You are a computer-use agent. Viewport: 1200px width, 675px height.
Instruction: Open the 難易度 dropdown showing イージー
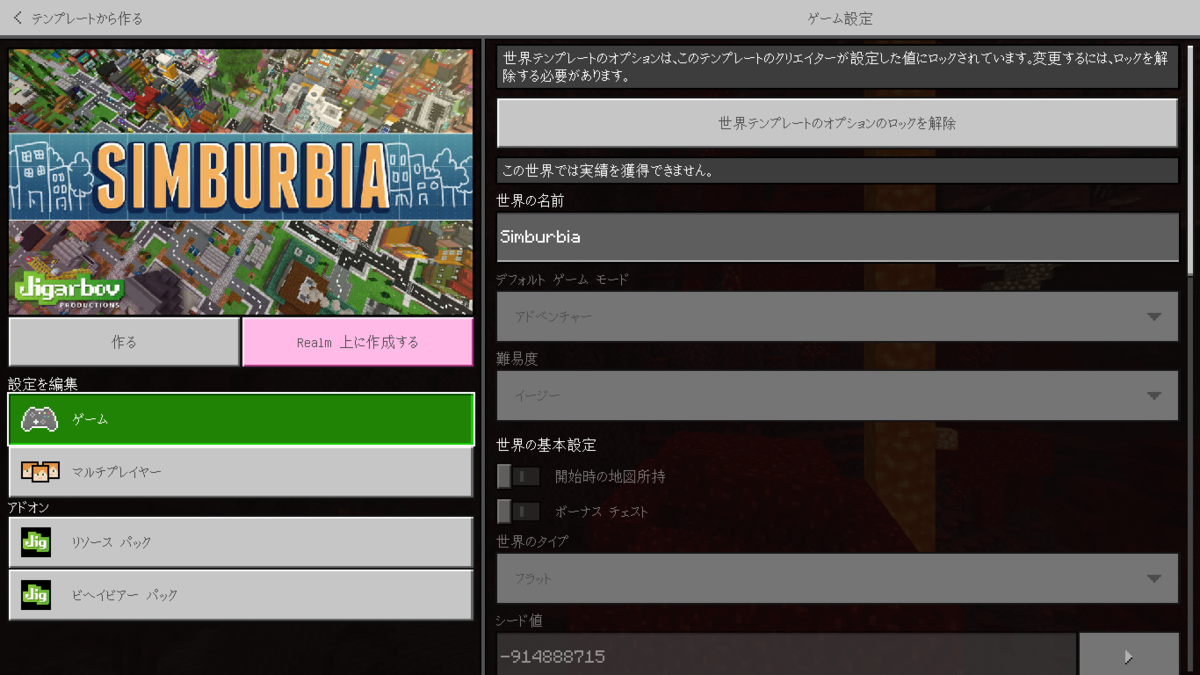pos(838,394)
